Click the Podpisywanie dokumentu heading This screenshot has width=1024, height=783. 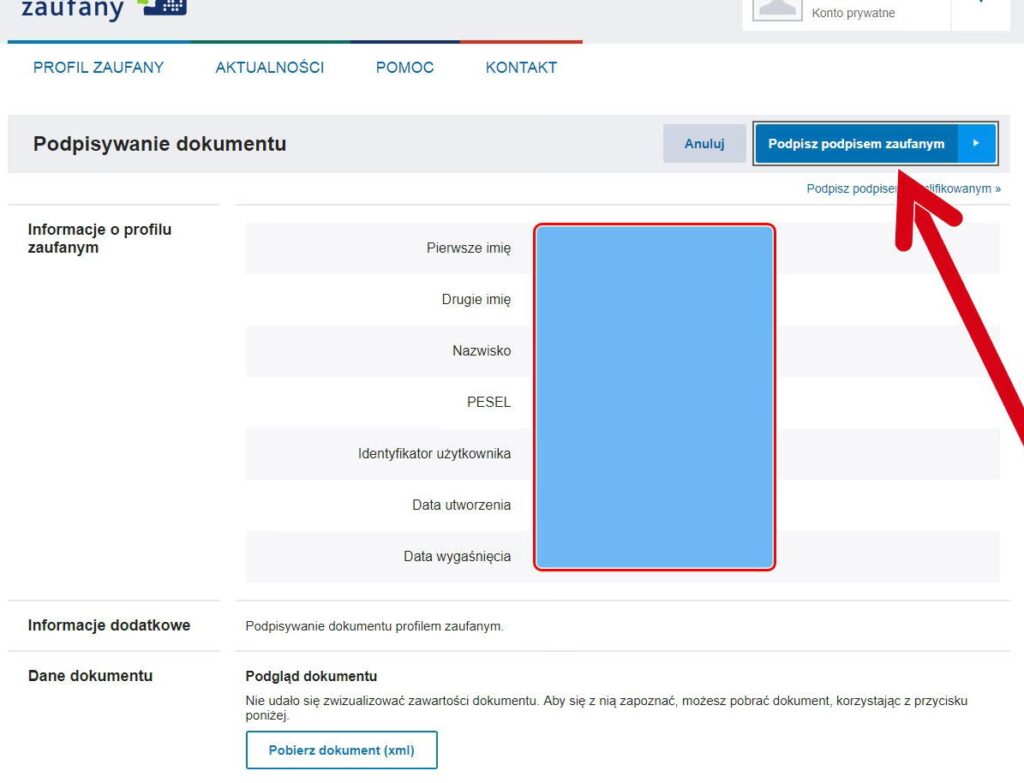159,144
